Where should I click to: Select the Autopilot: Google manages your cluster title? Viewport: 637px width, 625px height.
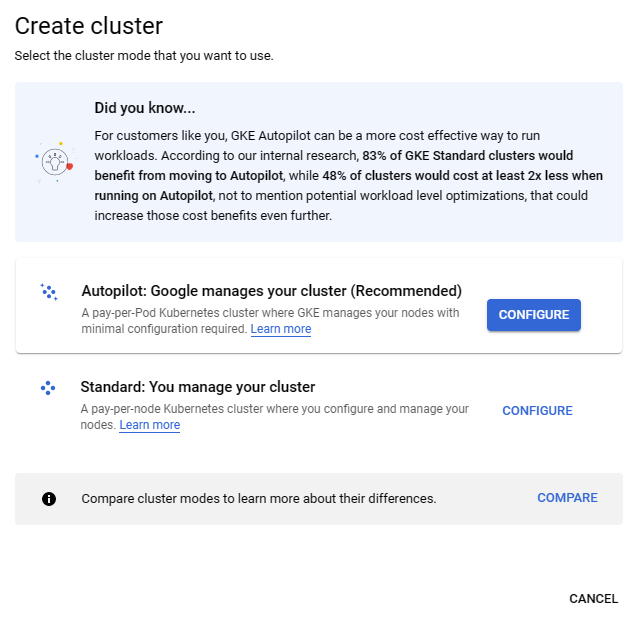[x=271, y=291]
